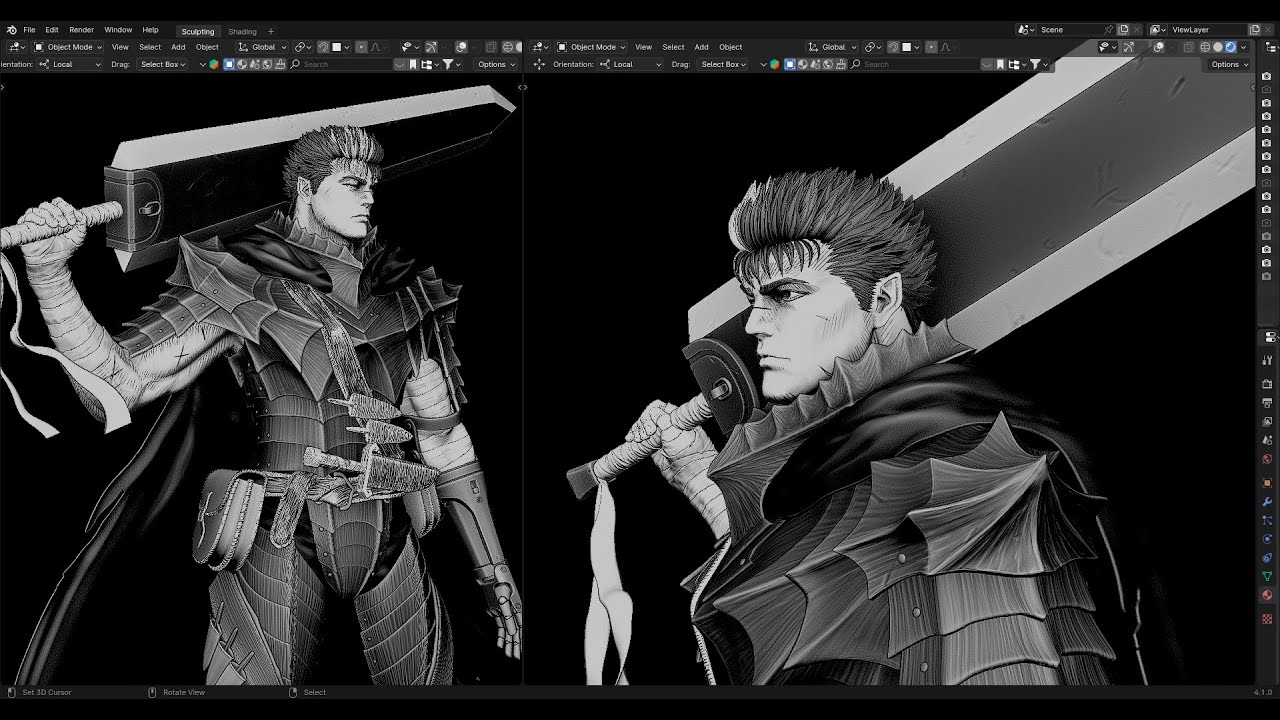Open the File menu
1280x720 pixels.
29,30
